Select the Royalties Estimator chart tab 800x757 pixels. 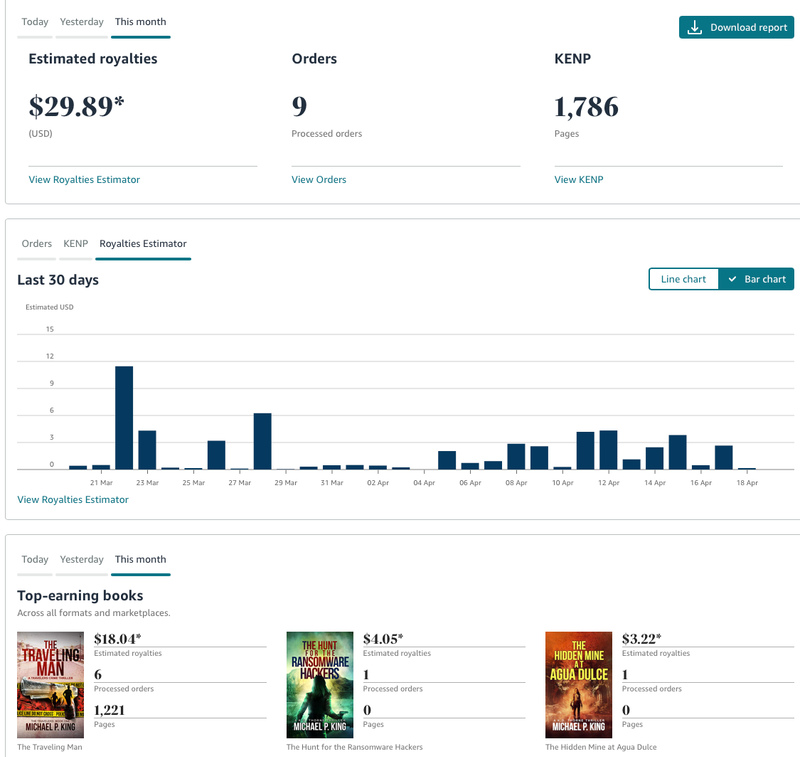tap(143, 244)
